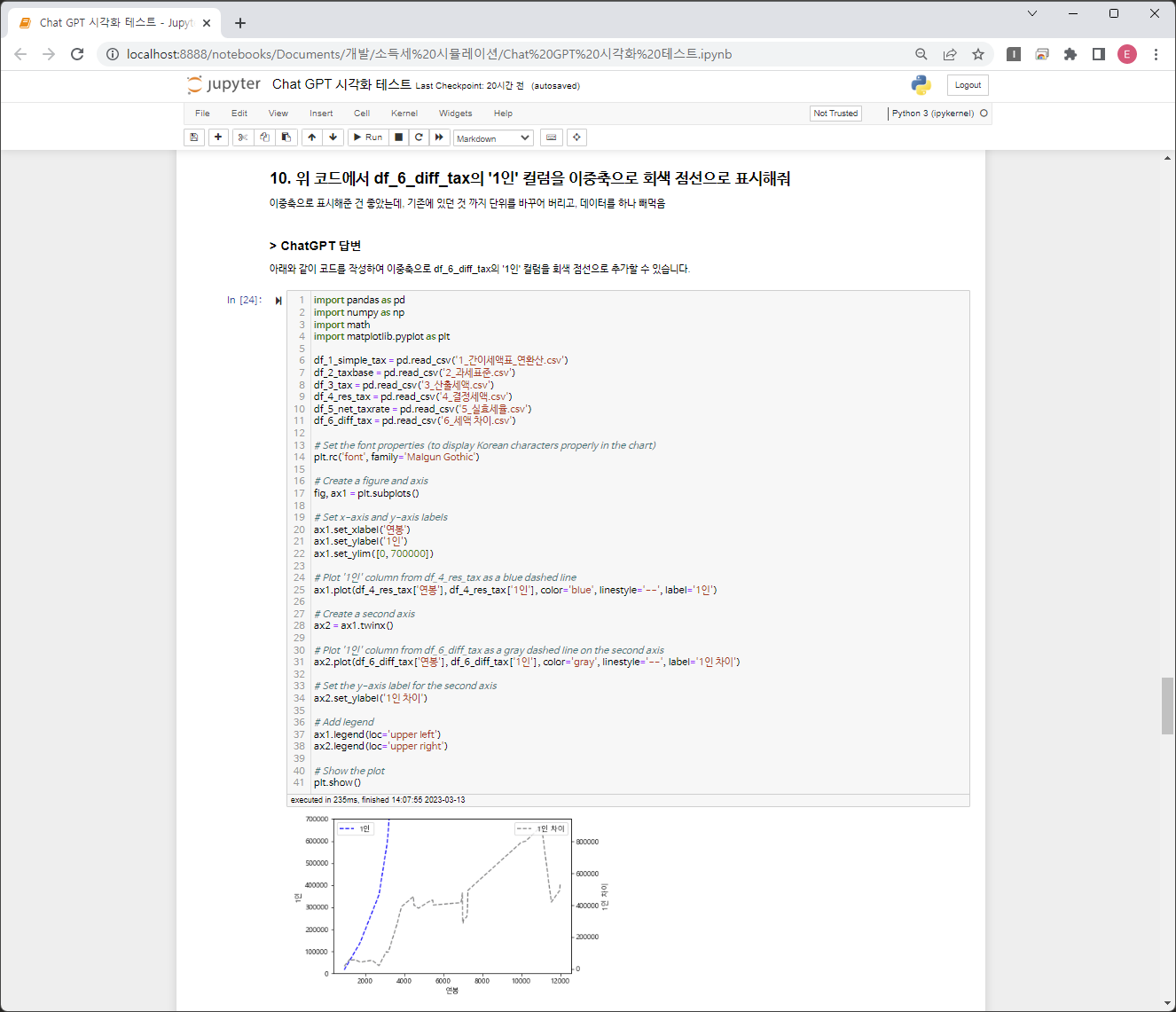Viewport: 1176px width, 1012px height.
Task: Move selected cell down arrow
Action: click(x=333, y=137)
